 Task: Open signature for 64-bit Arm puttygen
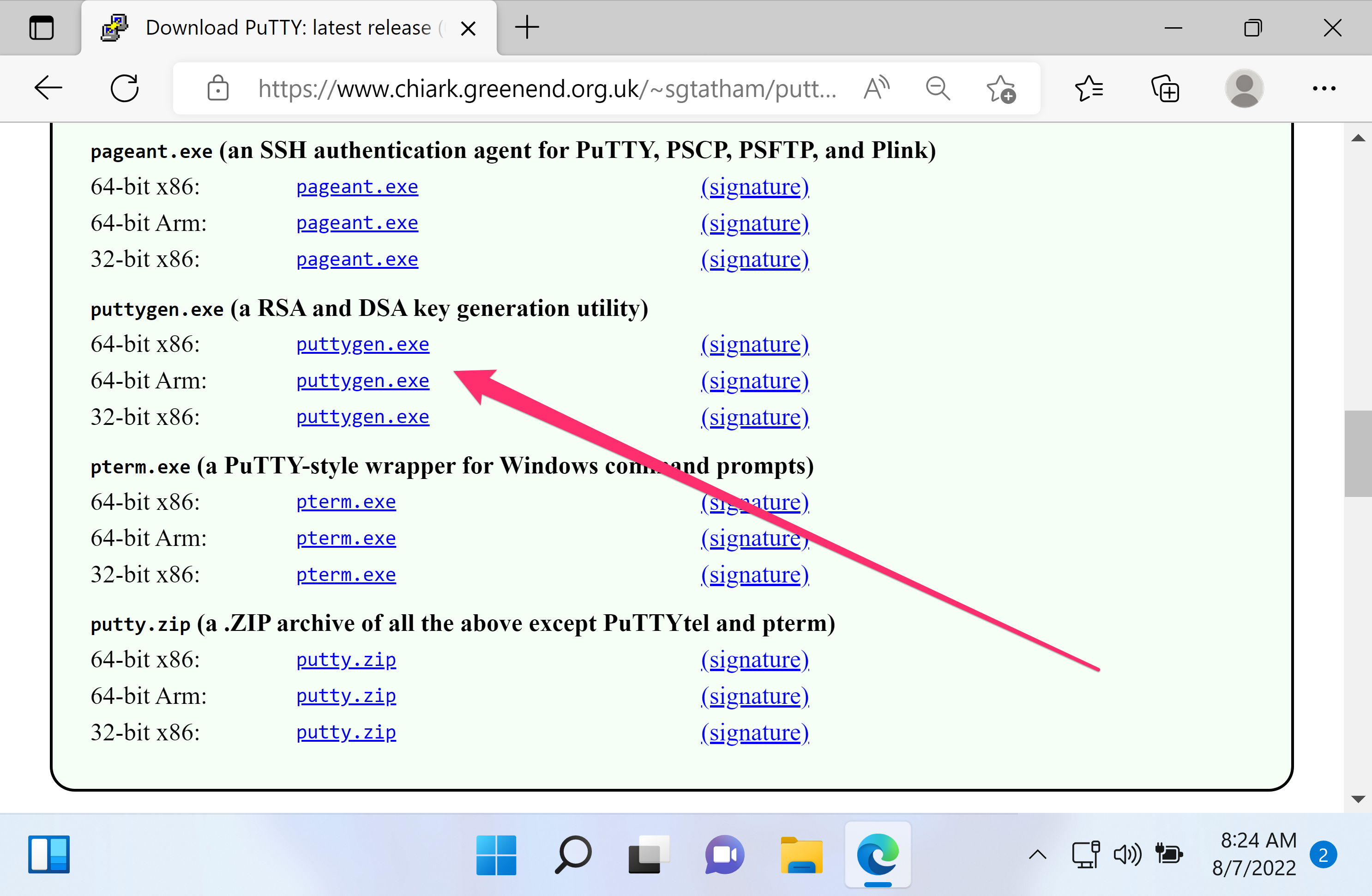[x=755, y=381]
